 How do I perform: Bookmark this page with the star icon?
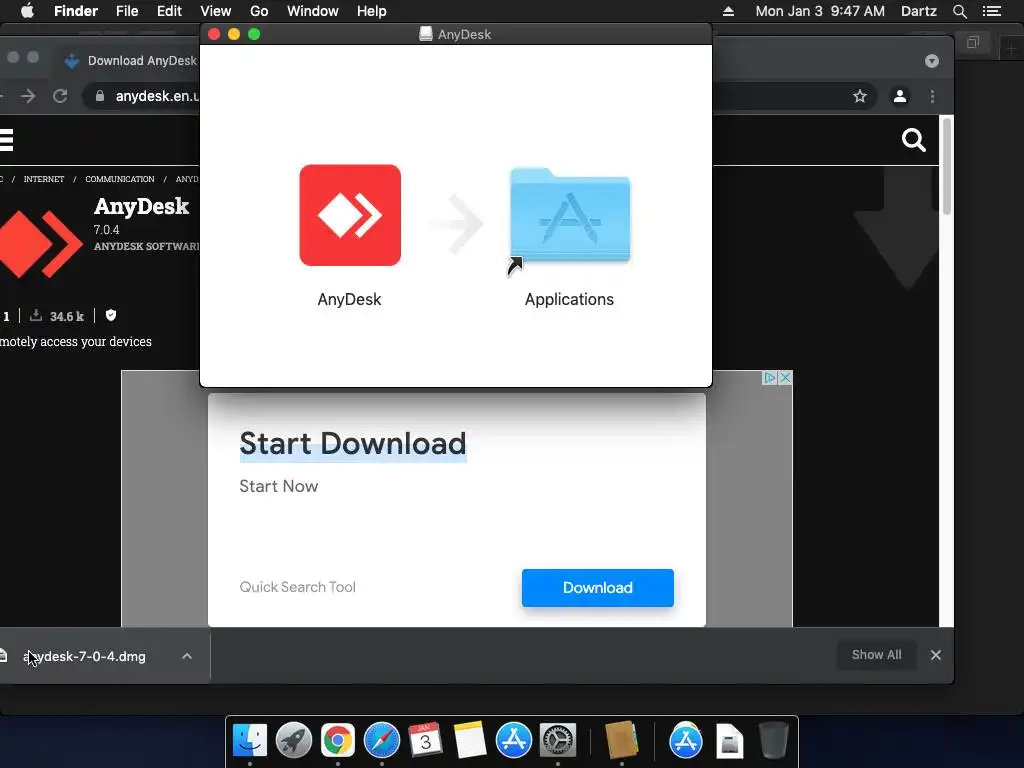click(859, 97)
